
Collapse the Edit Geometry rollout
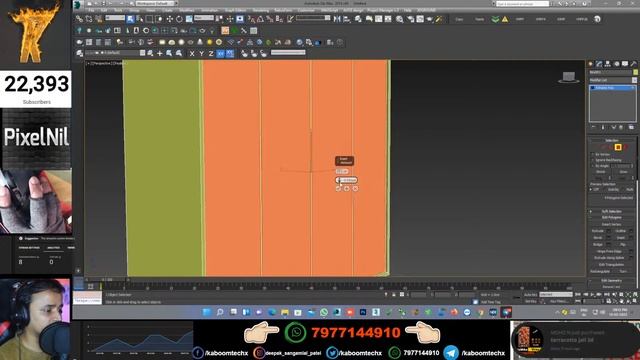click(x=611, y=280)
